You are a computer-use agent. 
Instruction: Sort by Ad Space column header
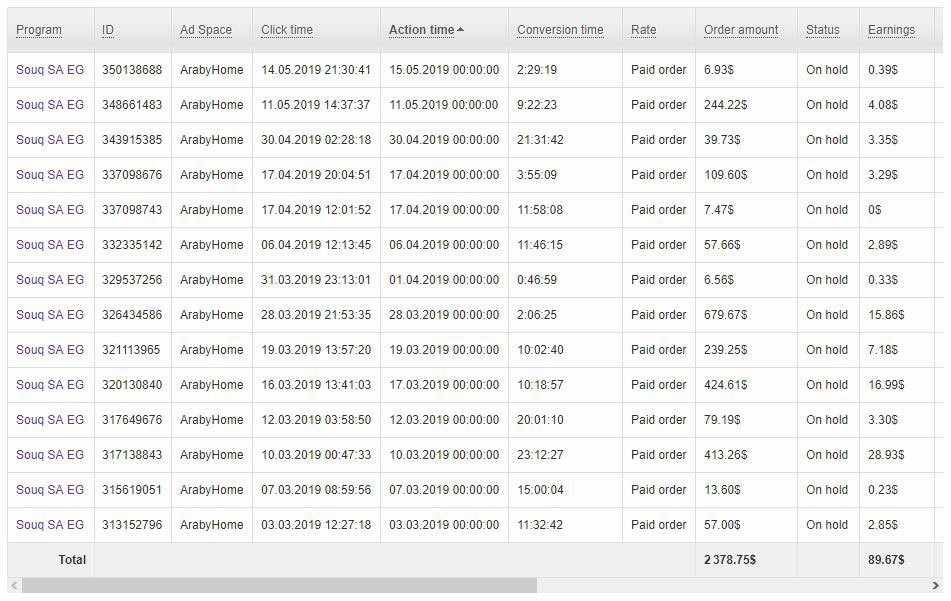[x=206, y=30]
